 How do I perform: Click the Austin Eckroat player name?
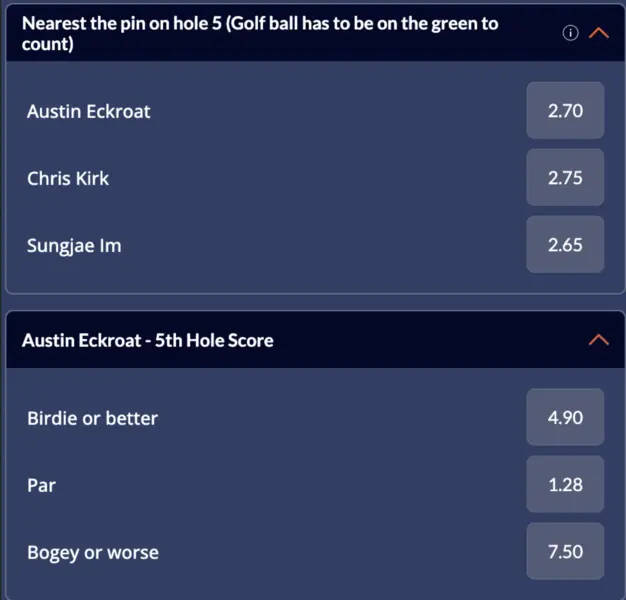click(x=89, y=111)
